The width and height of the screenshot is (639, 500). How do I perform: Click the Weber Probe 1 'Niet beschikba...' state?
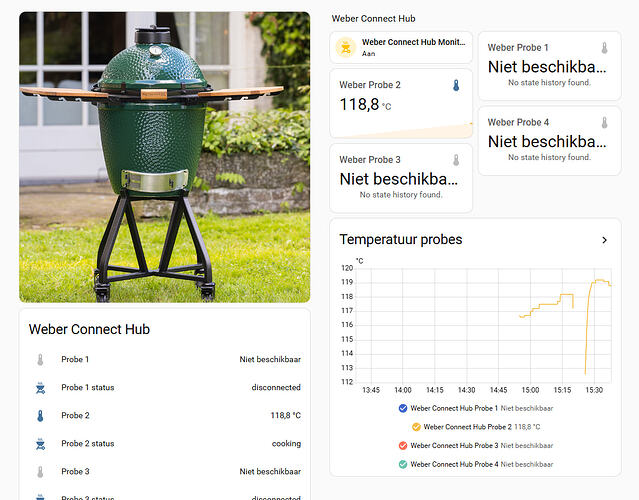point(547,67)
